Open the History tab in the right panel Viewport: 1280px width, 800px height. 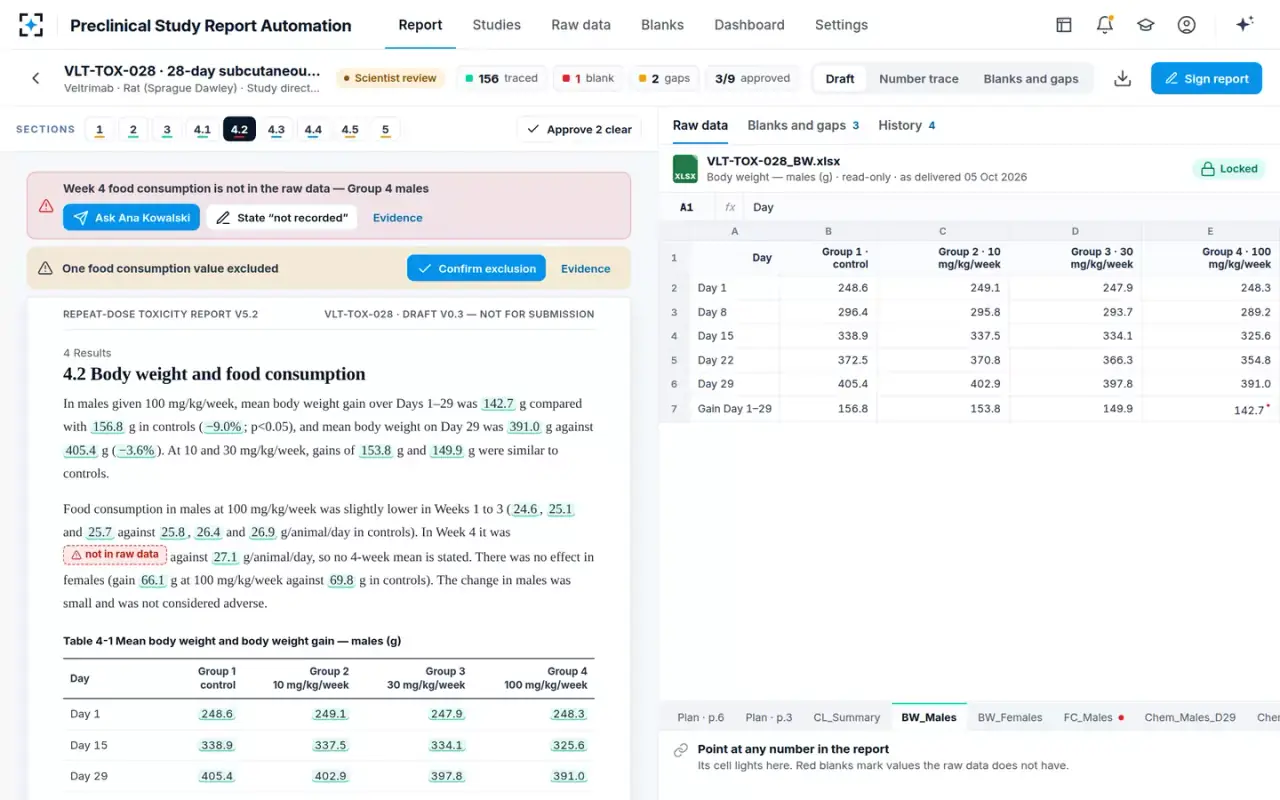[x=907, y=126]
